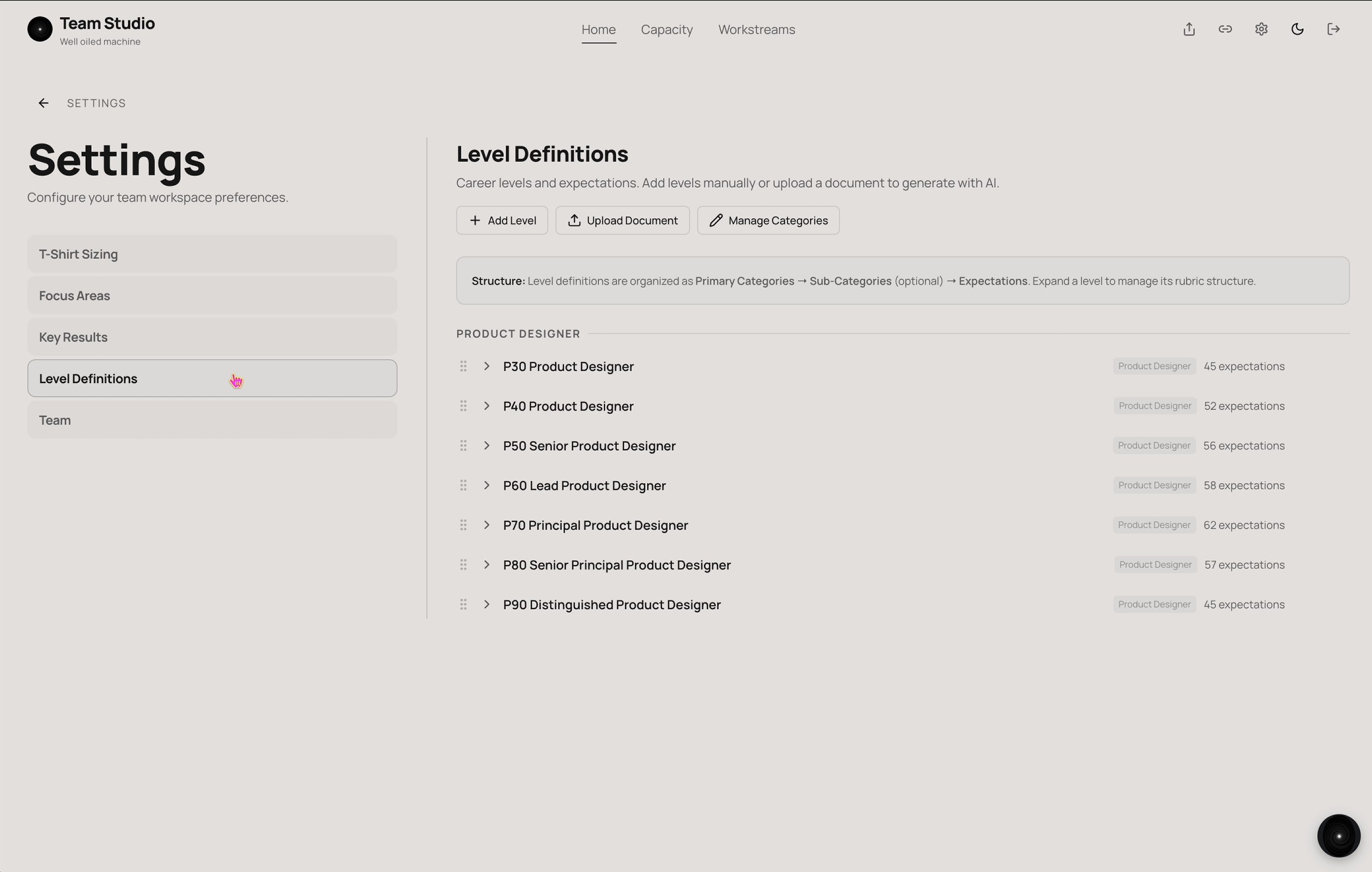Expand the P60 Lead Product Designer level
This screenshot has height=872, width=1372.
pyautogui.click(x=487, y=485)
